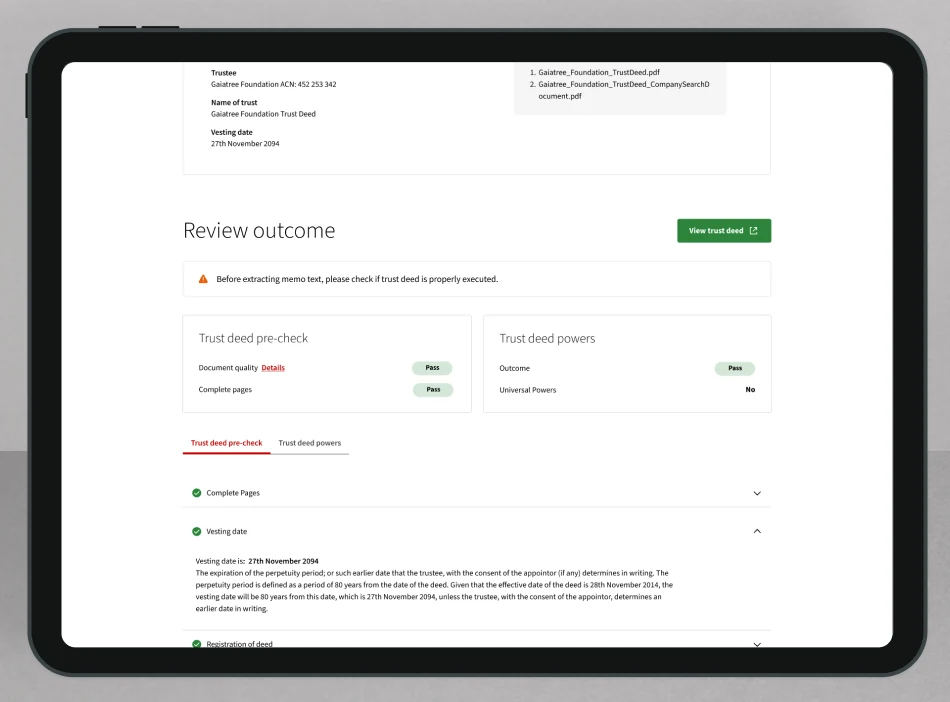Click the Review outcome heading
This screenshot has height=702, width=950.
pyautogui.click(x=259, y=231)
